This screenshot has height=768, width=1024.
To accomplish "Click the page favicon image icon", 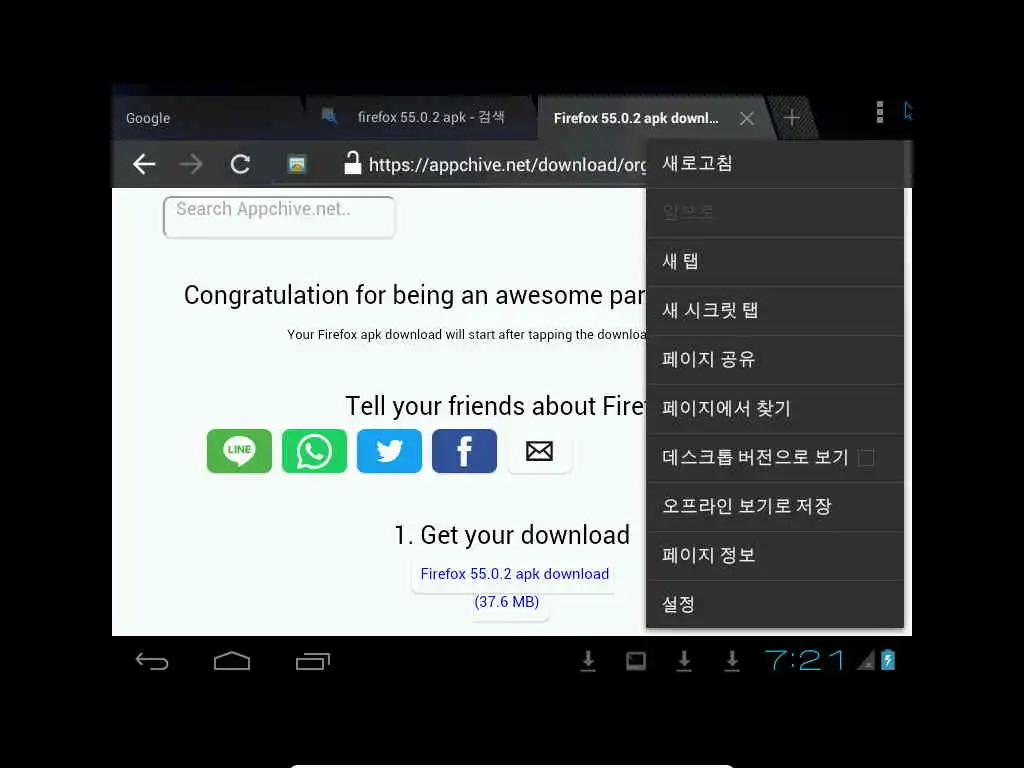I will click(296, 164).
